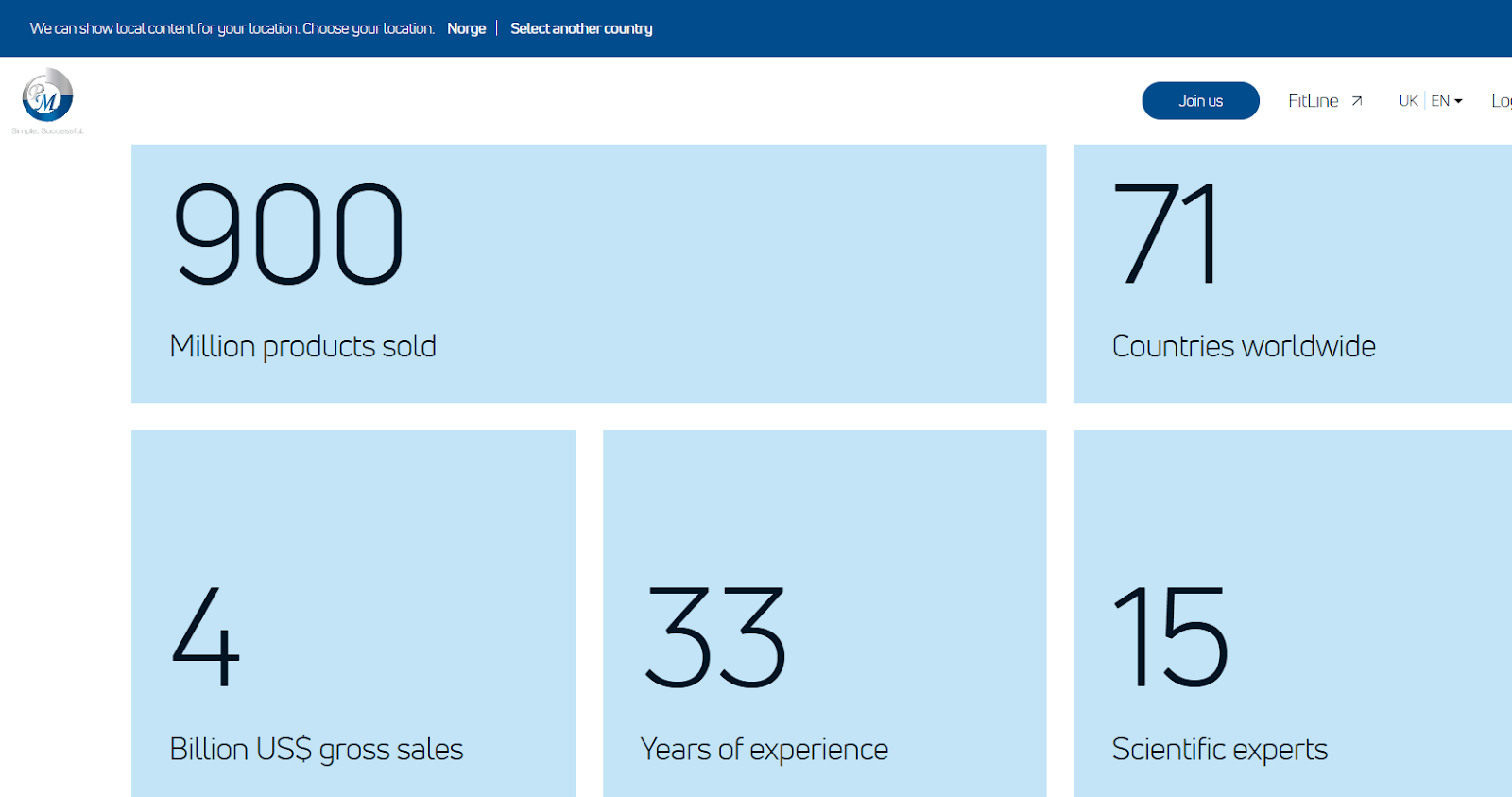Click the 71 number in the card
This screenshot has width=1512, height=797.
click(x=1165, y=234)
